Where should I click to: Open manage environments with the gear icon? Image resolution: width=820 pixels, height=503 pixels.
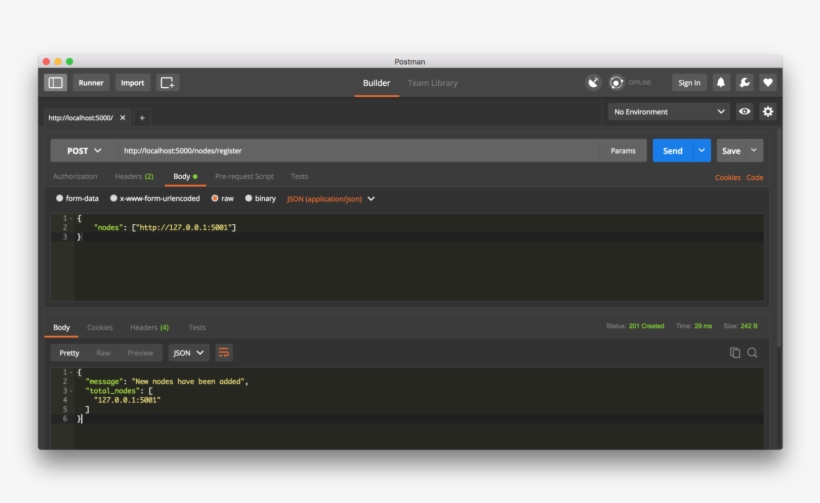(768, 111)
